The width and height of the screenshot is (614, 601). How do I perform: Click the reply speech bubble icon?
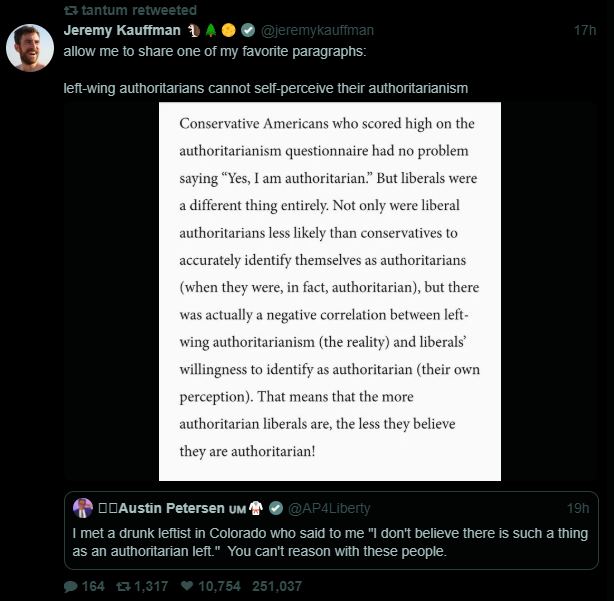point(70,586)
